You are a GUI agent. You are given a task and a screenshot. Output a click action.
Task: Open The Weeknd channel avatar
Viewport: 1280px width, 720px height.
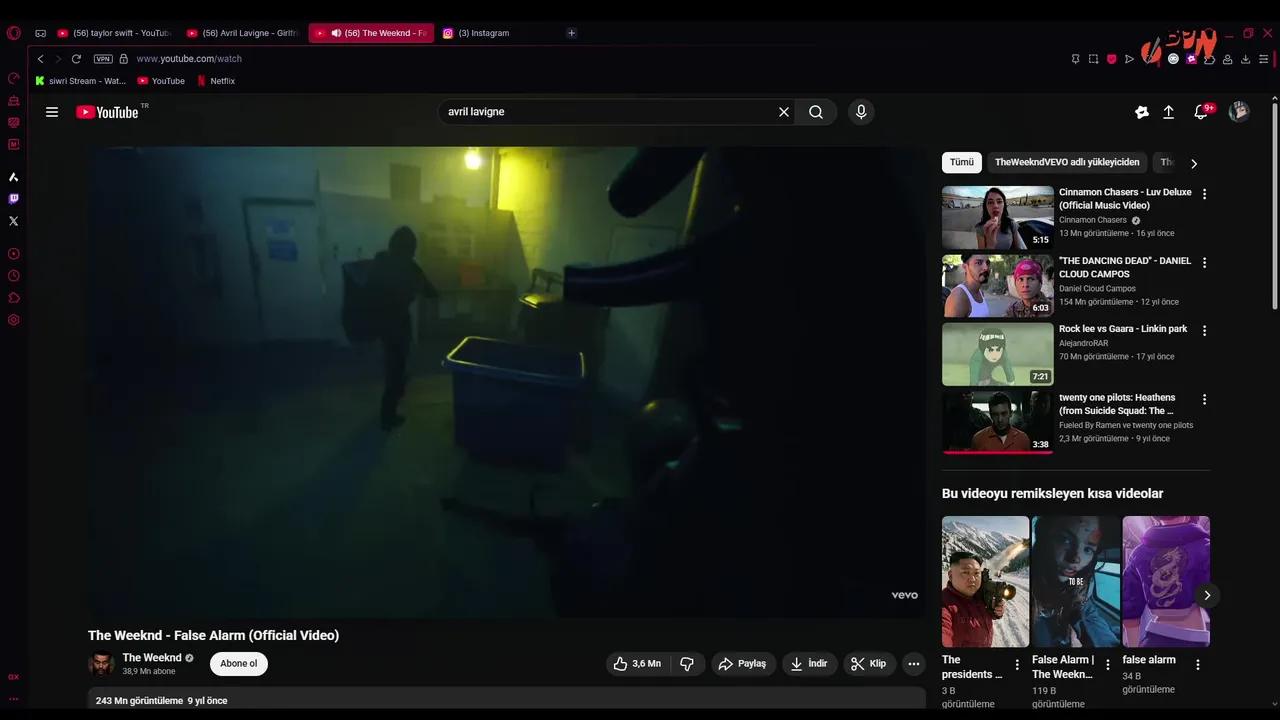pyautogui.click(x=101, y=663)
